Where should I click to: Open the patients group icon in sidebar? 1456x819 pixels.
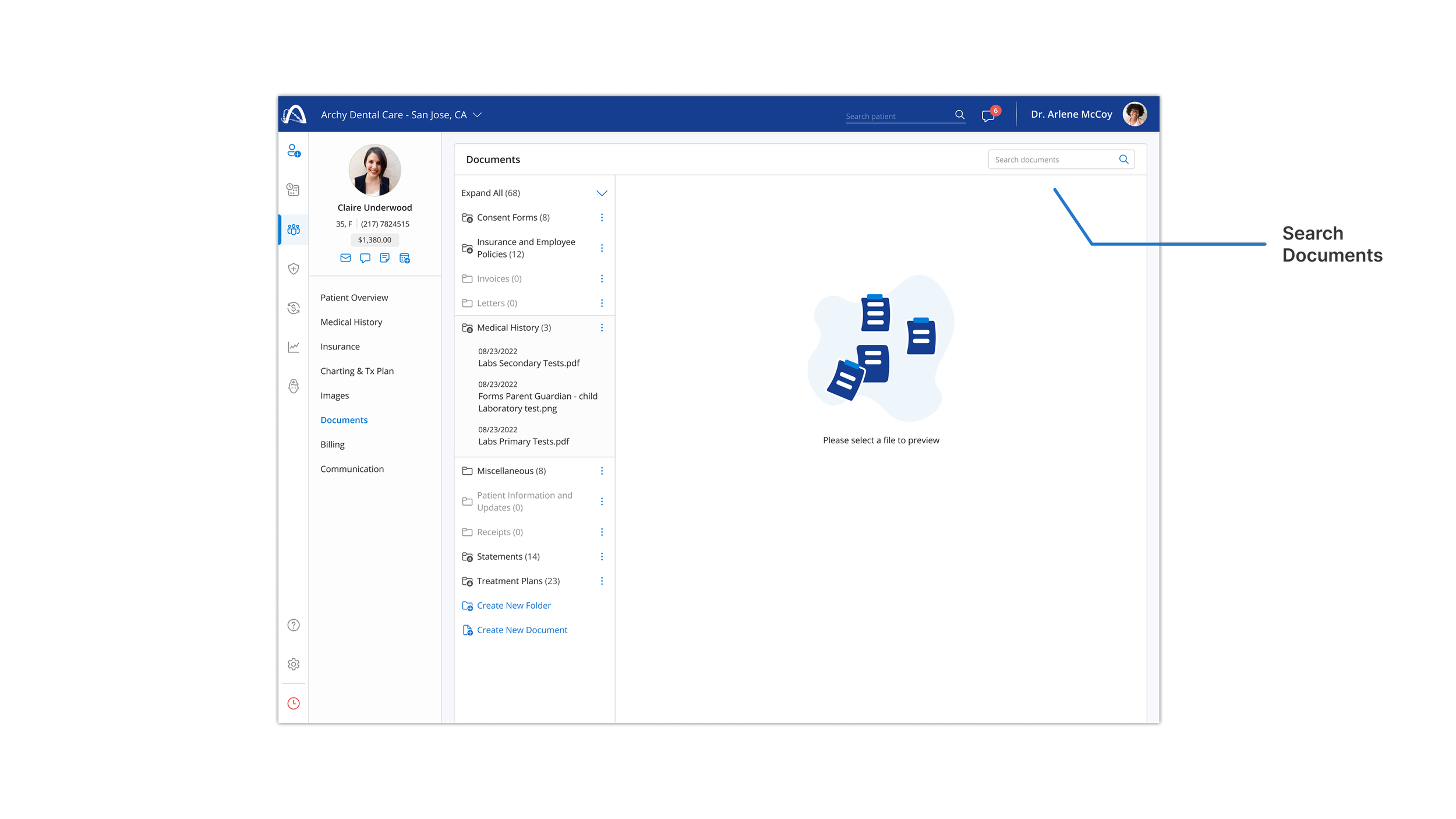294,230
